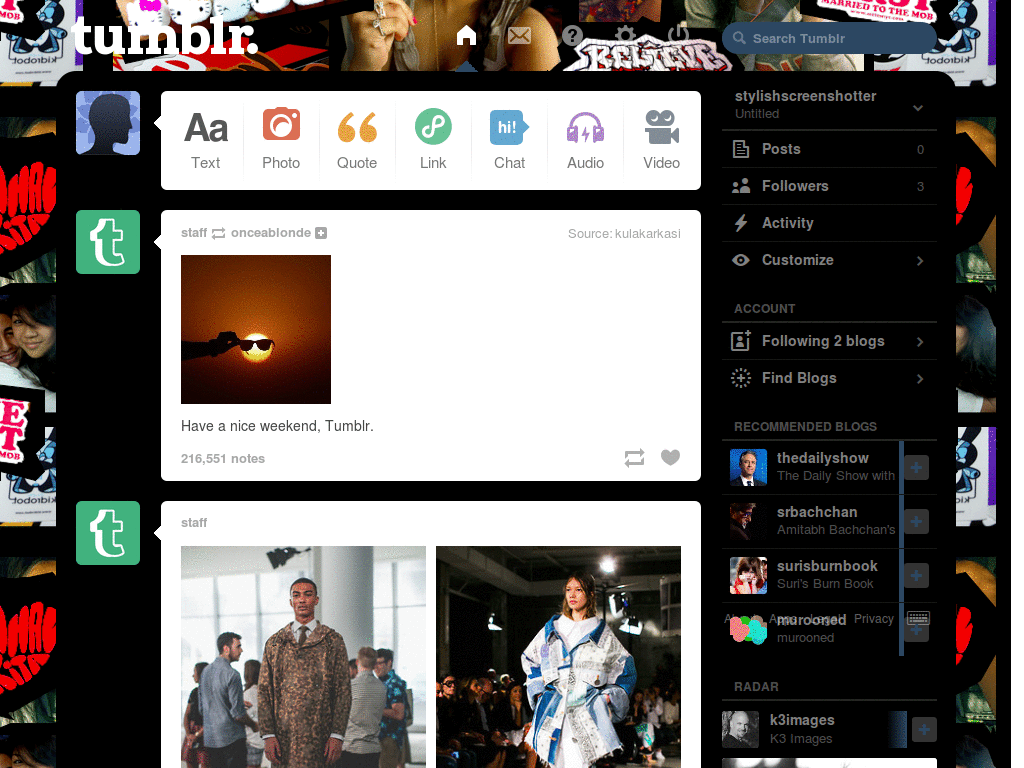Image resolution: width=1024 pixels, height=768 pixels.
Task: Create a new Chat post
Action: pyautogui.click(x=509, y=140)
